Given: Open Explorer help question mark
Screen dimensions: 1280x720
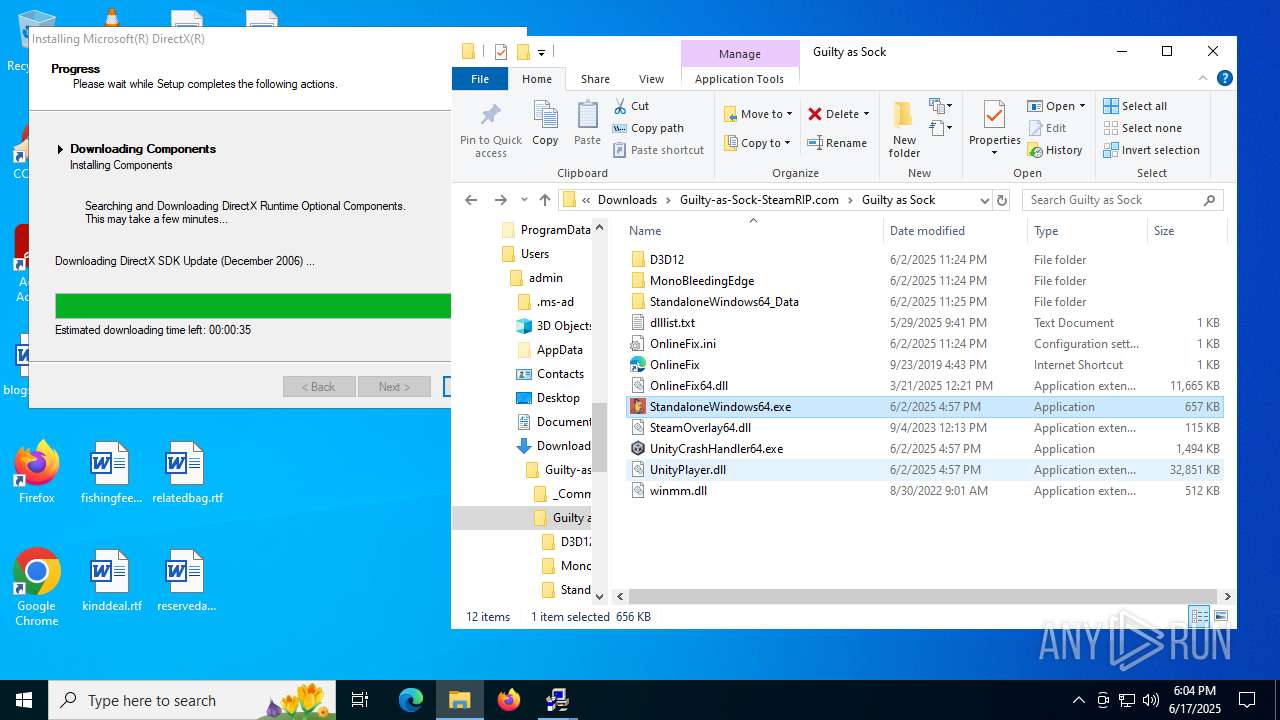Looking at the screenshot, I should pyautogui.click(x=1224, y=78).
